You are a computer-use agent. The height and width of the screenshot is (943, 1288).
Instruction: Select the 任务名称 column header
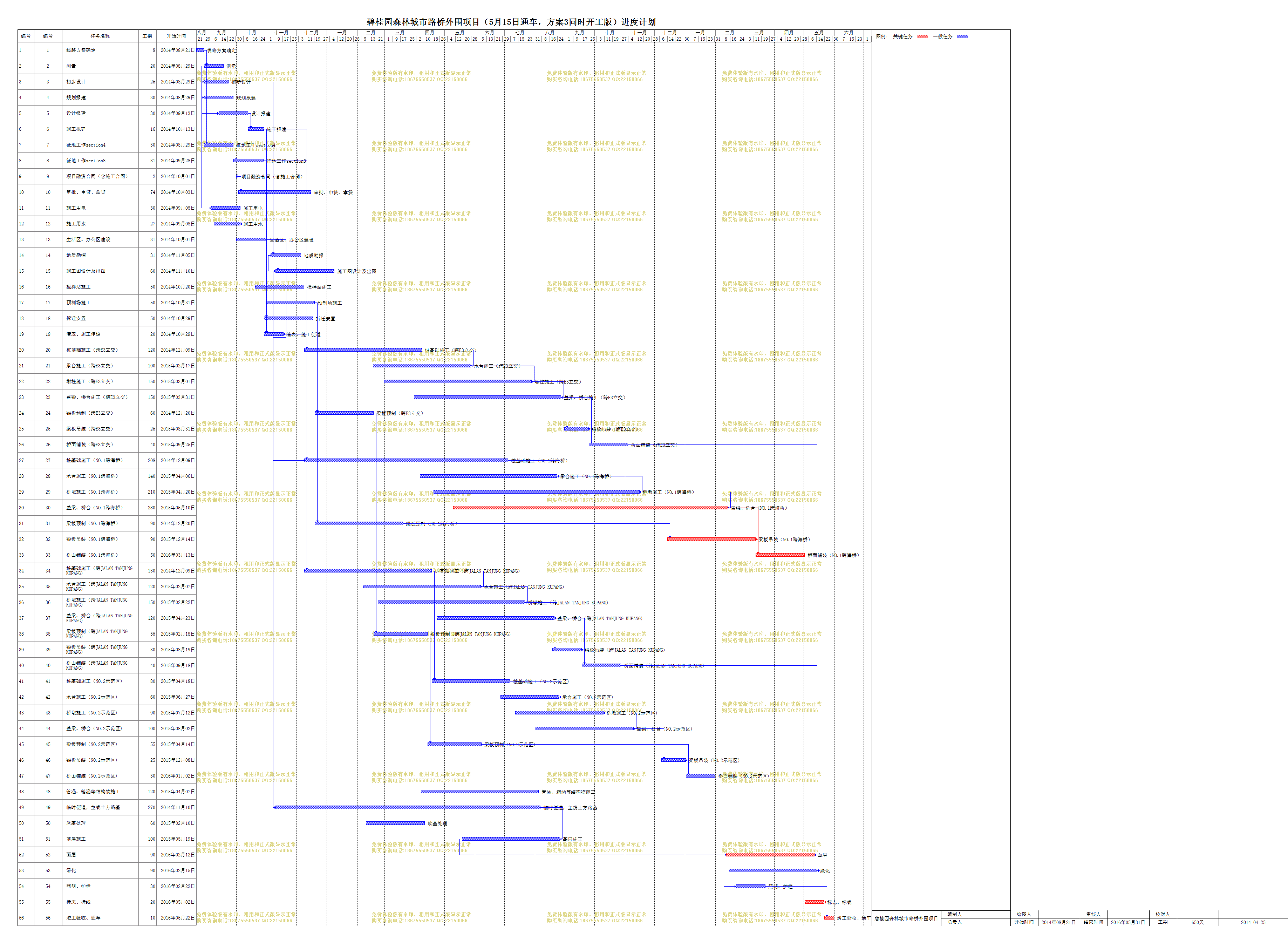pyautogui.click(x=101, y=36)
